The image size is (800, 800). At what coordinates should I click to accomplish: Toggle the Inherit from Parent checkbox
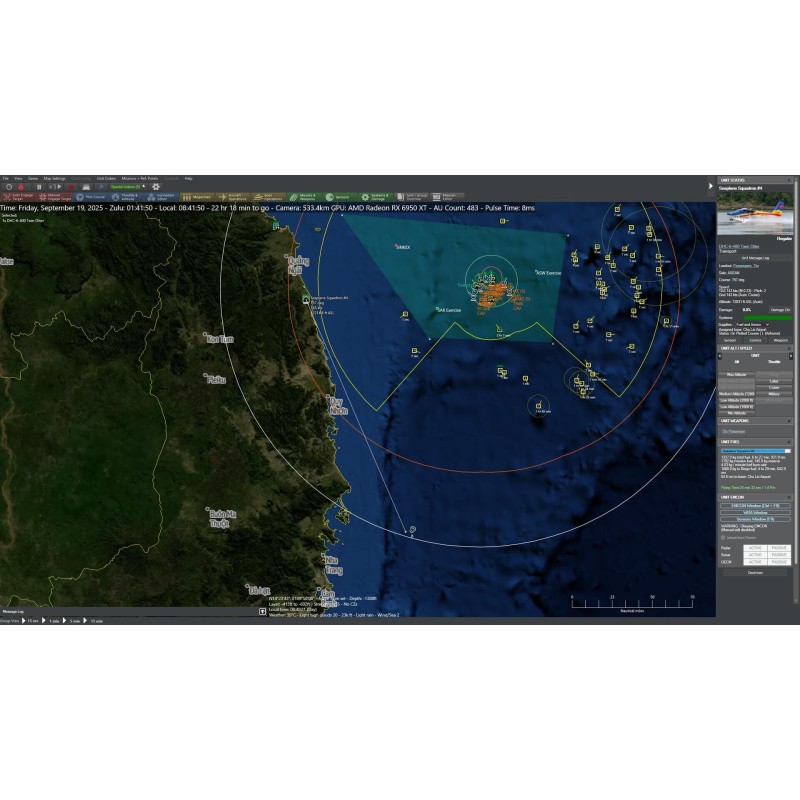(724, 537)
